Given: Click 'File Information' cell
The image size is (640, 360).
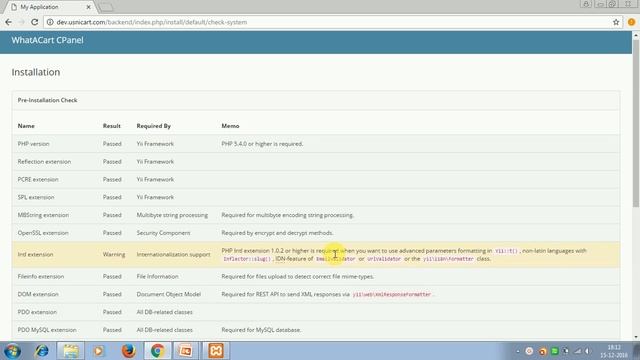Looking at the screenshot, I should pos(157,276).
